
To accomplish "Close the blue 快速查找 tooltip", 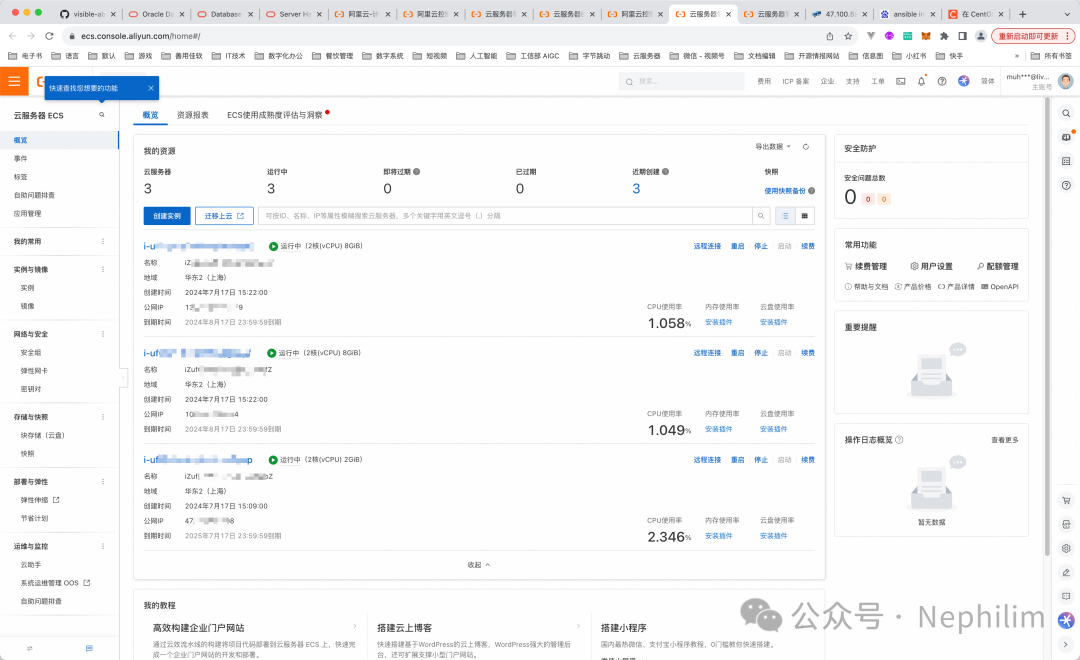I will point(151,88).
